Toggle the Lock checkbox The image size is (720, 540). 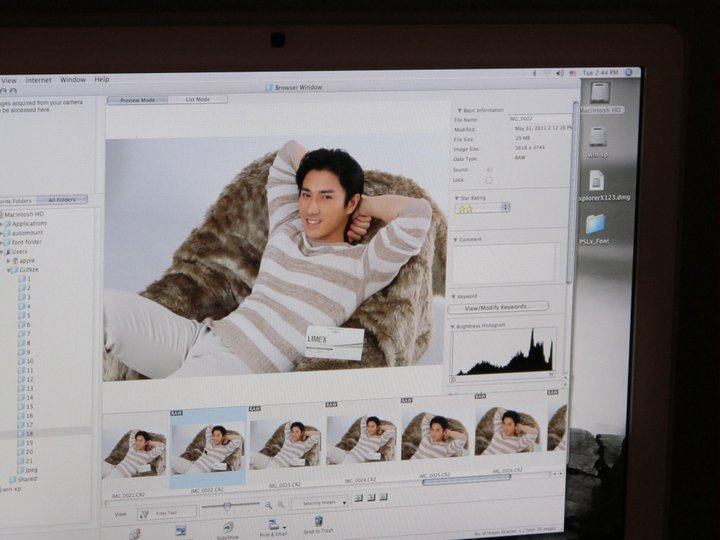click(x=489, y=180)
